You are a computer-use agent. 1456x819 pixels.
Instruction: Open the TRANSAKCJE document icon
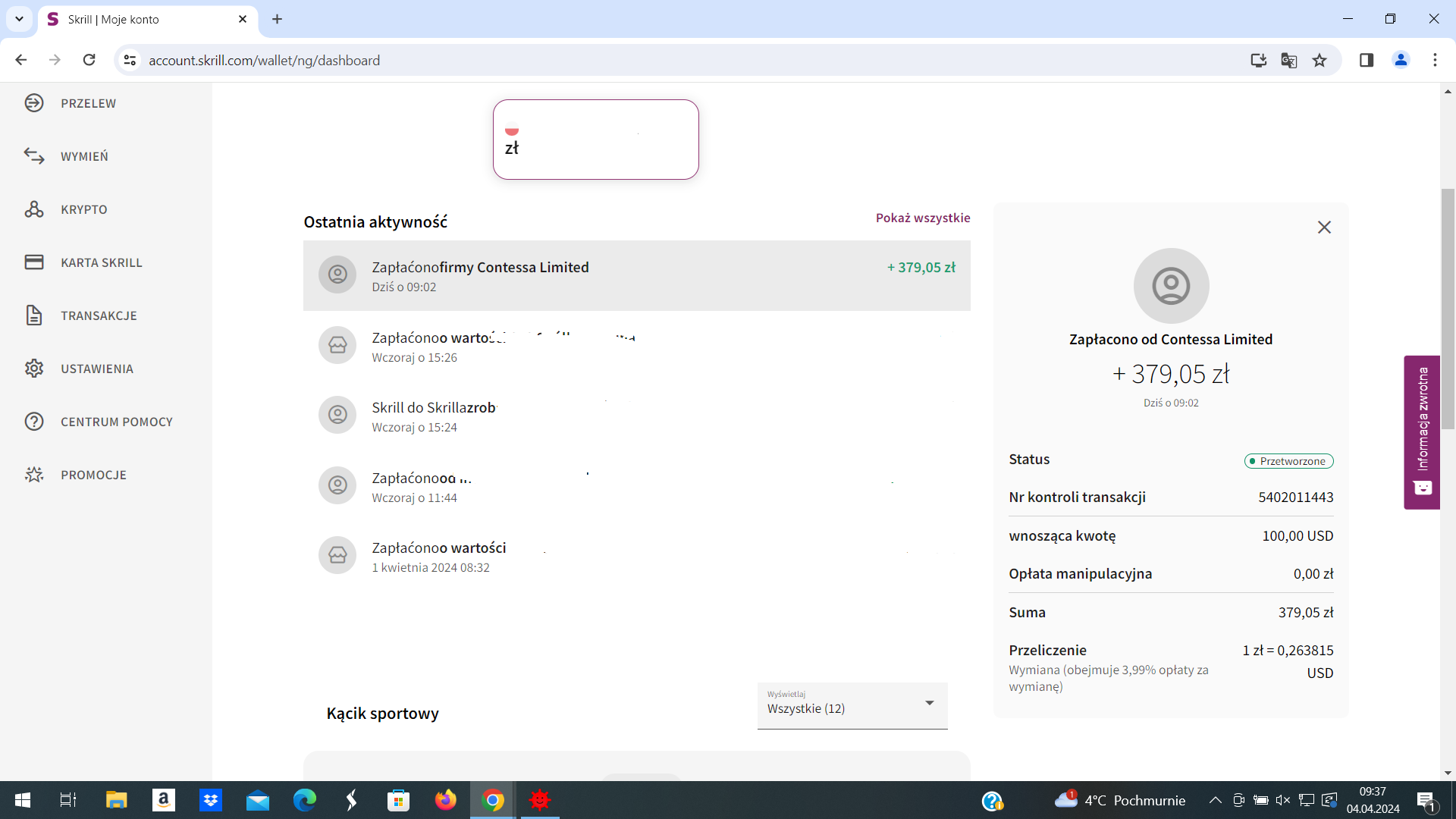coord(34,315)
